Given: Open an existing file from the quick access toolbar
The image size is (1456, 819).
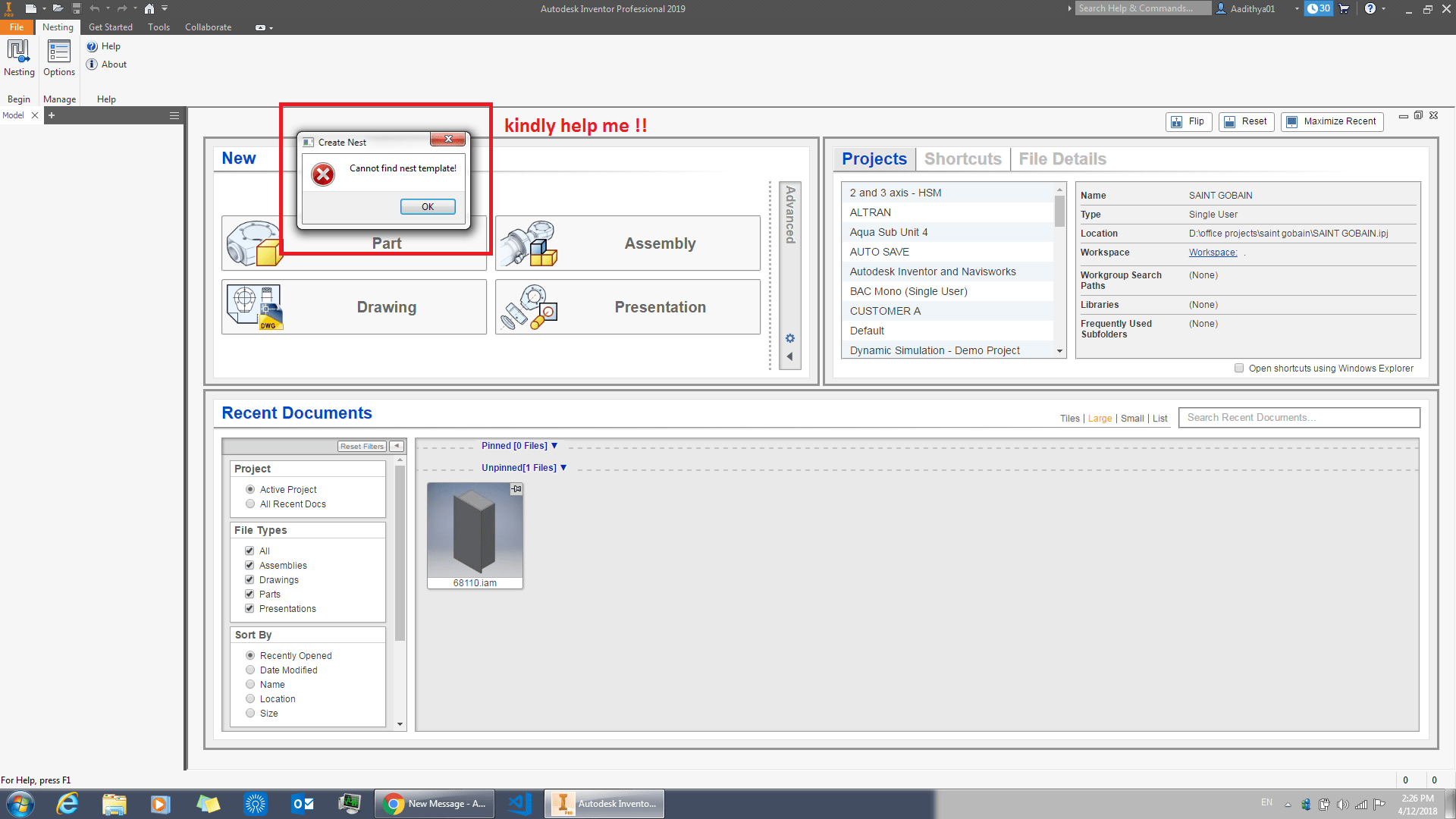Looking at the screenshot, I should (58, 8).
